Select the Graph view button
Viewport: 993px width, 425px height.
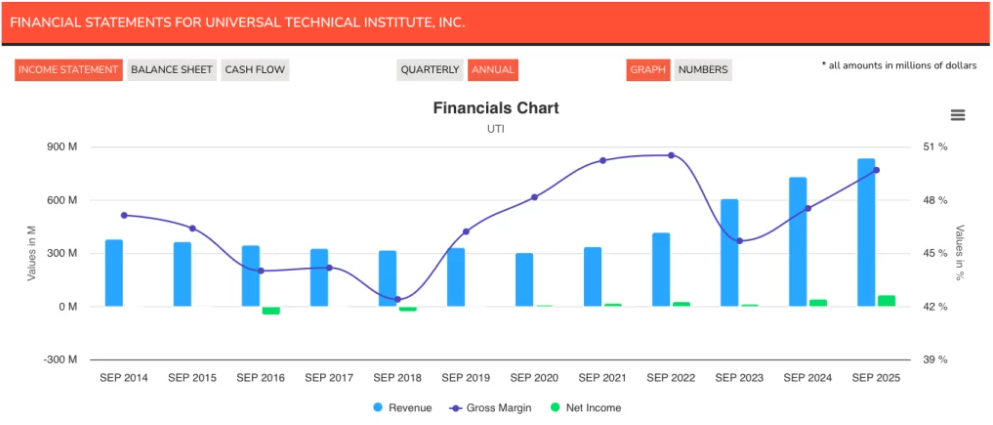pyautogui.click(x=649, y=70)
